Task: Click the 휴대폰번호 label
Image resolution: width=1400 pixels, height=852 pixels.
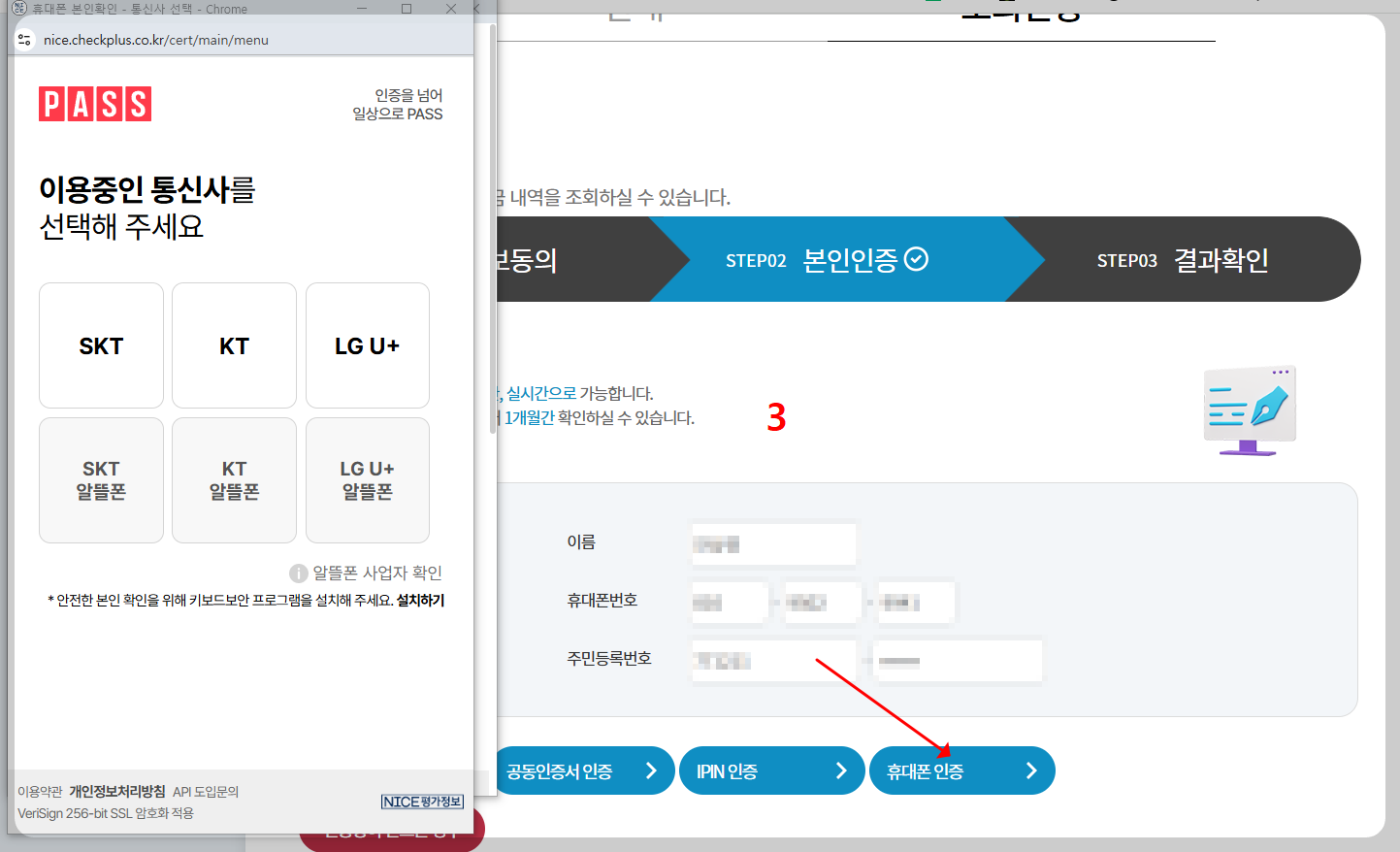Action: tap(602, 600)
